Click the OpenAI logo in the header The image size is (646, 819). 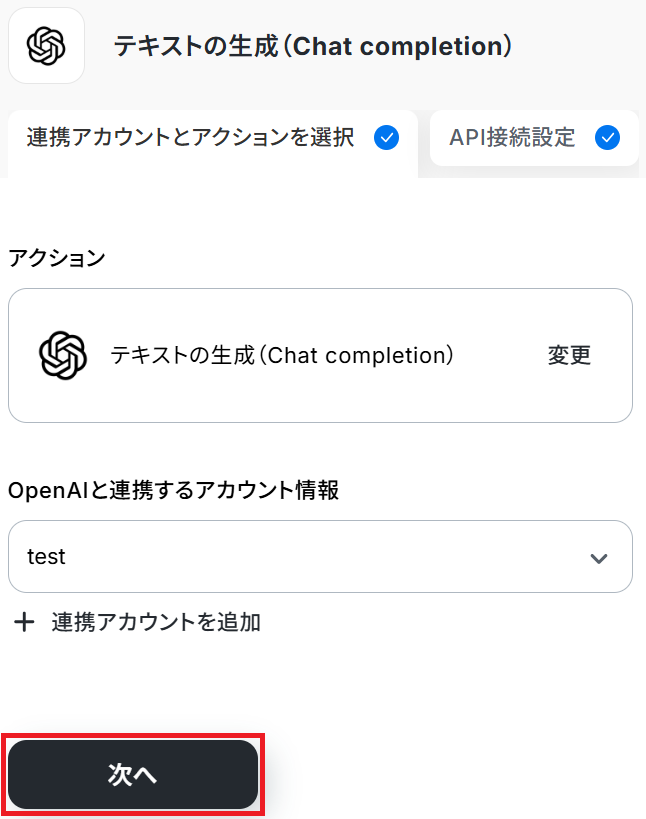[46, 45]
